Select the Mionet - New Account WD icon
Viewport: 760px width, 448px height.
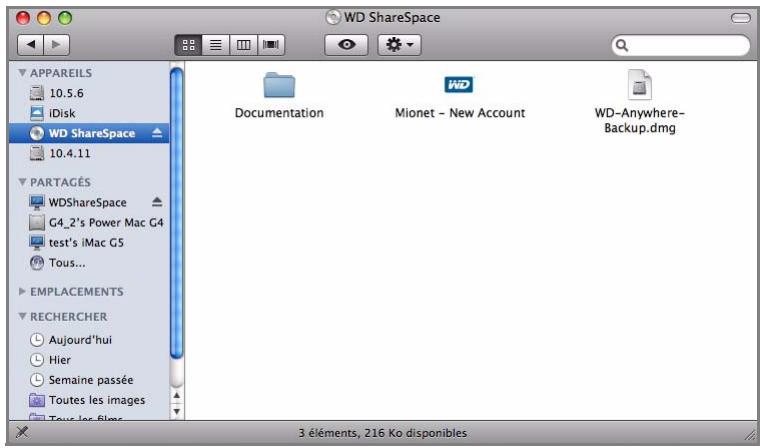(x=459, y=85)
